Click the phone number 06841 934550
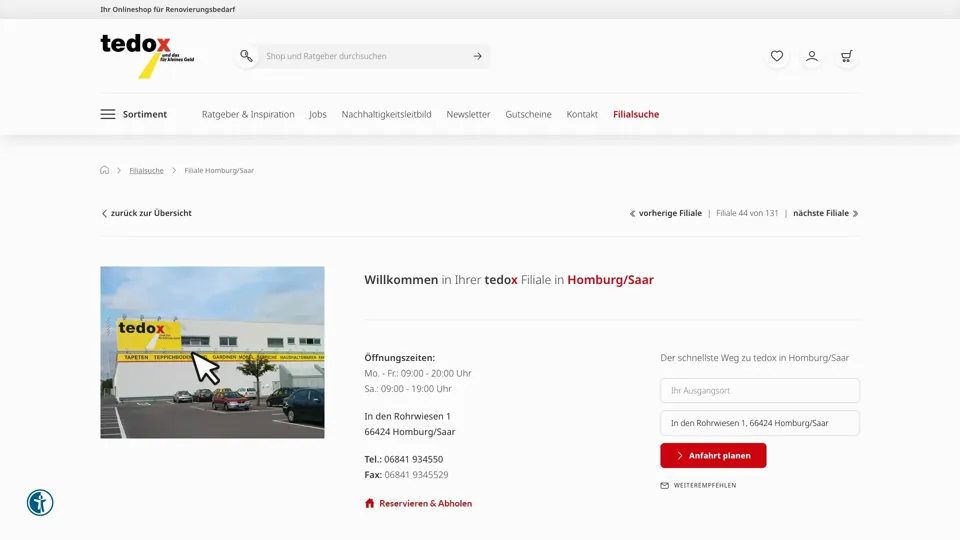960x540 pixels. coord(413,459)
